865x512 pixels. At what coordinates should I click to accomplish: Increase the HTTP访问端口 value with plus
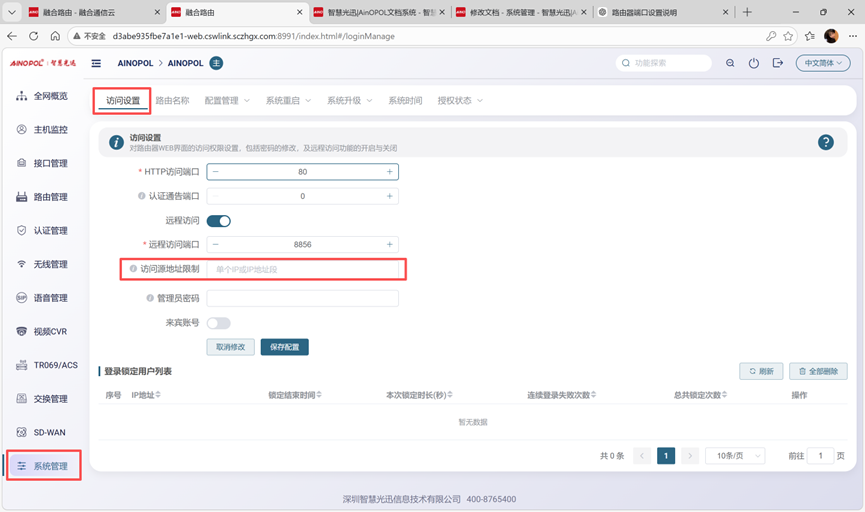(390, 172)
